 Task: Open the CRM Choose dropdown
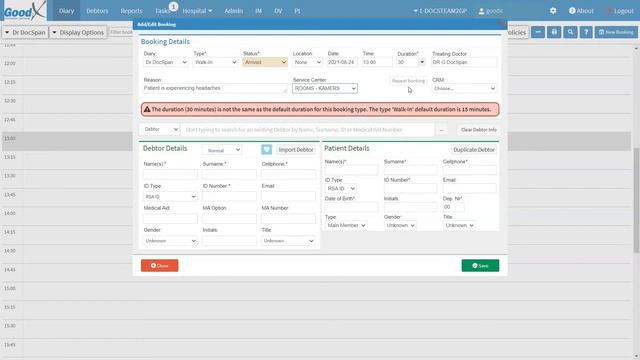tap(464, 88)
